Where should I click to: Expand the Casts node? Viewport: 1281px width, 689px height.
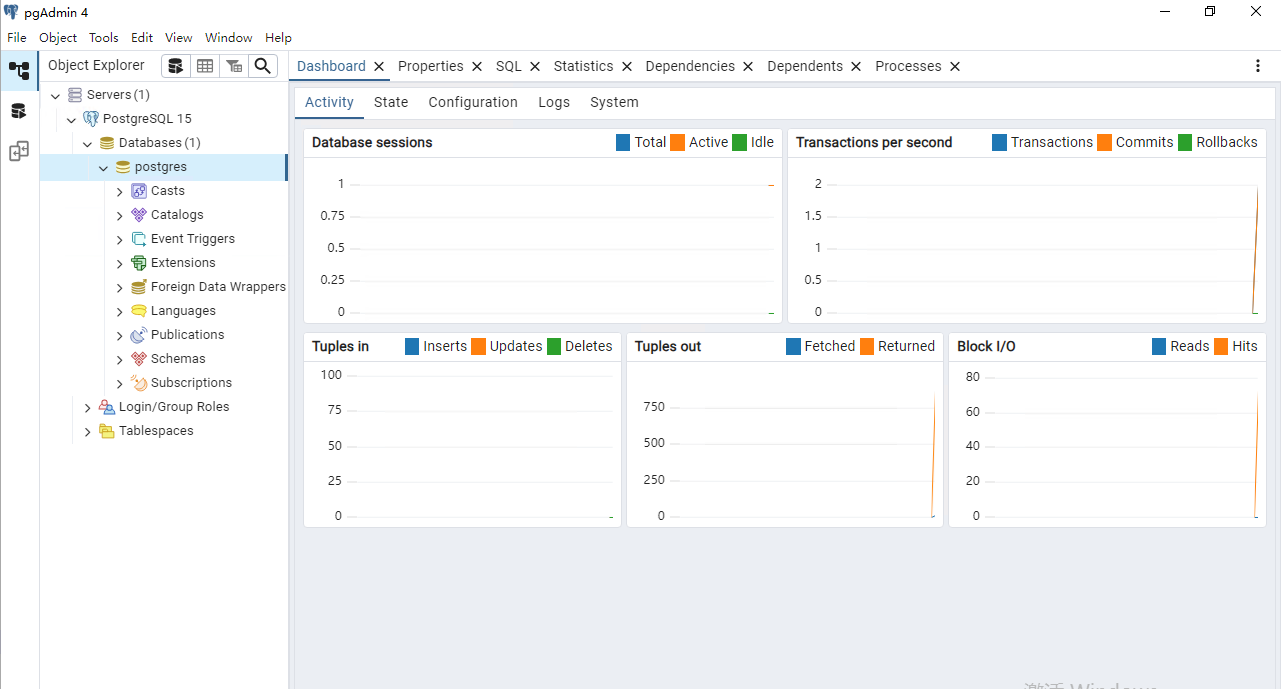click(120, 192)
